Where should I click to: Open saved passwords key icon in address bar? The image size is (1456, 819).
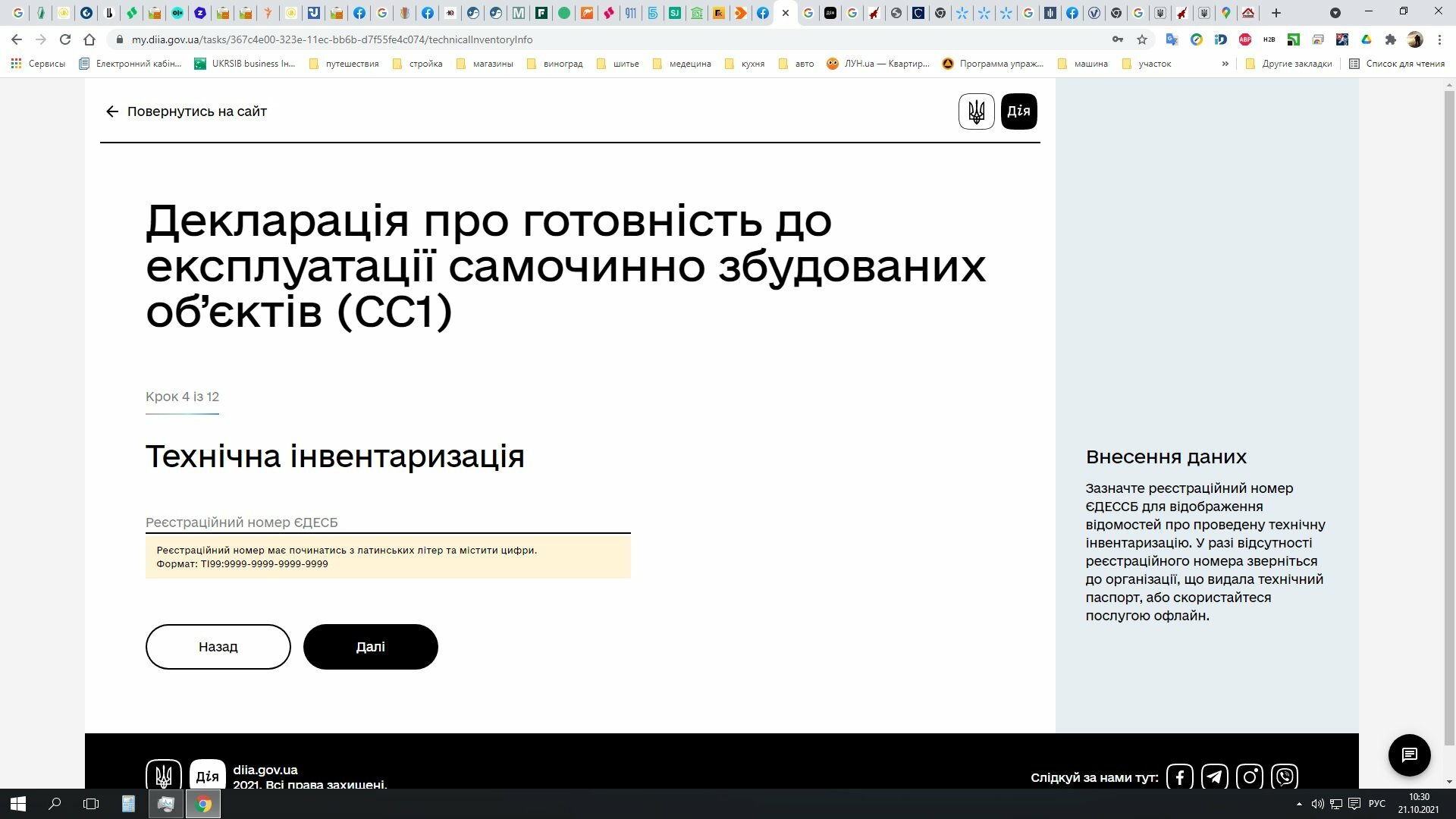tap(1117, 39)
